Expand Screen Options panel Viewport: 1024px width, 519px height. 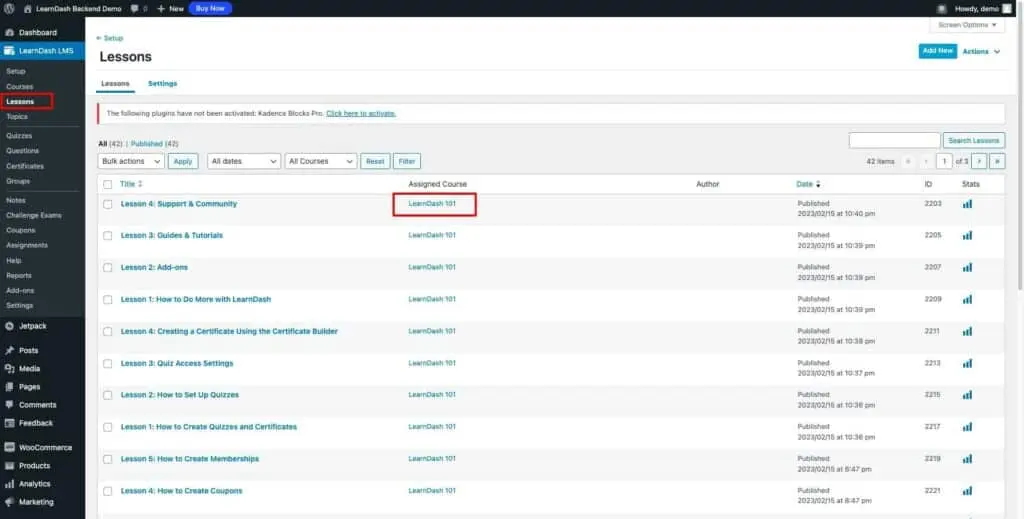tap(967, 25)
